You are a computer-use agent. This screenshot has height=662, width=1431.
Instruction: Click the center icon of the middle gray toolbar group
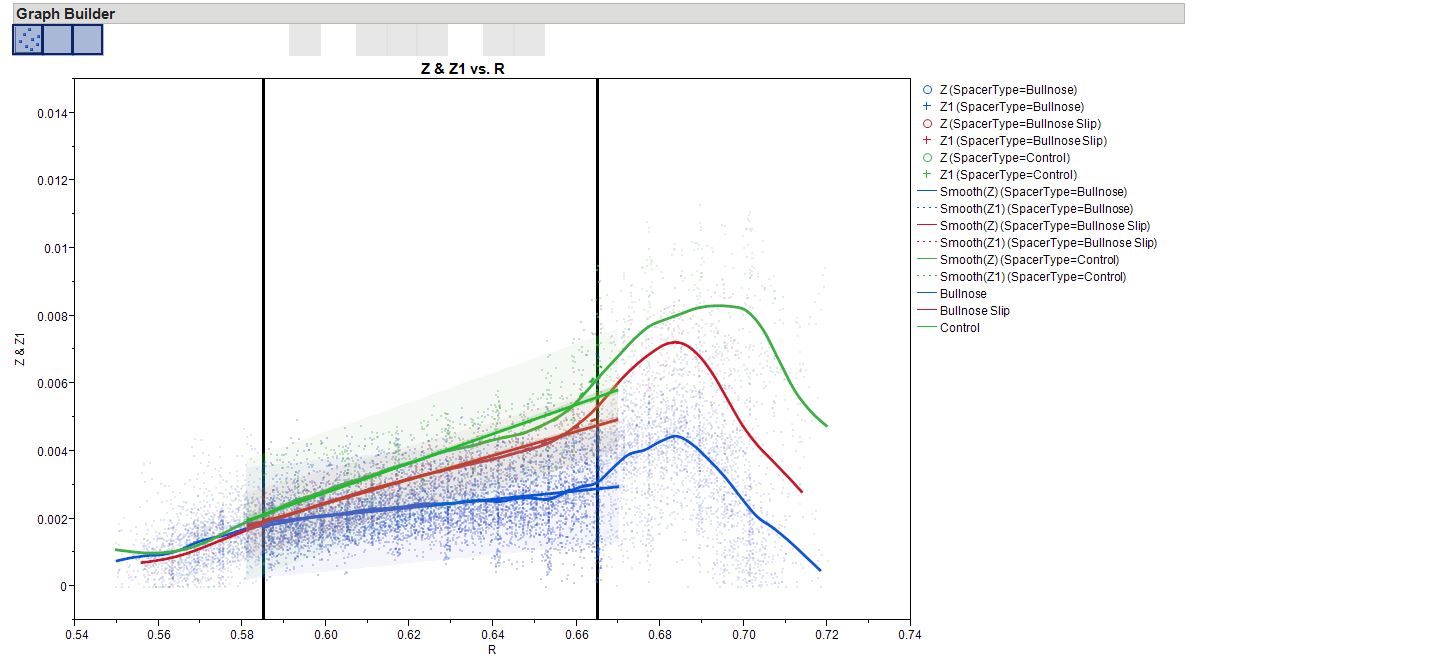click(x=400, y=40)
